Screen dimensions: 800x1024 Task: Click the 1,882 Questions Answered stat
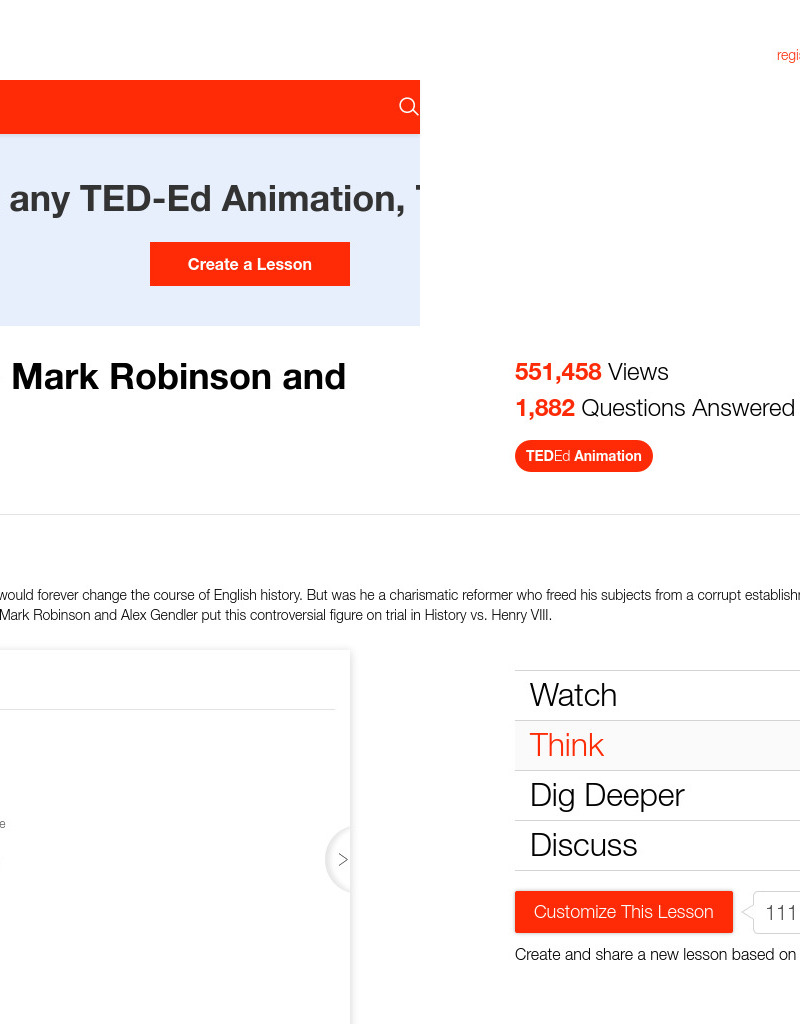(x=654, y=408)
